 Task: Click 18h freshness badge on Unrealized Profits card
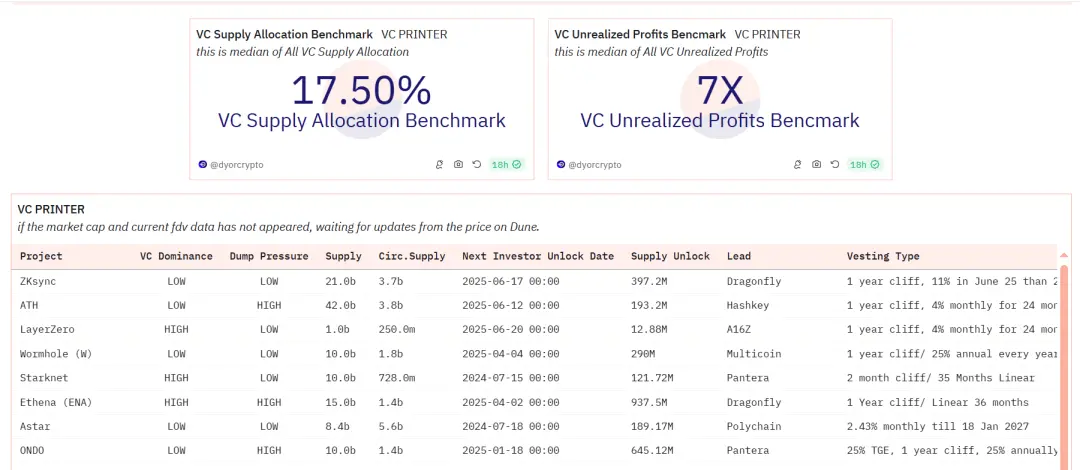tap(864, 164)
